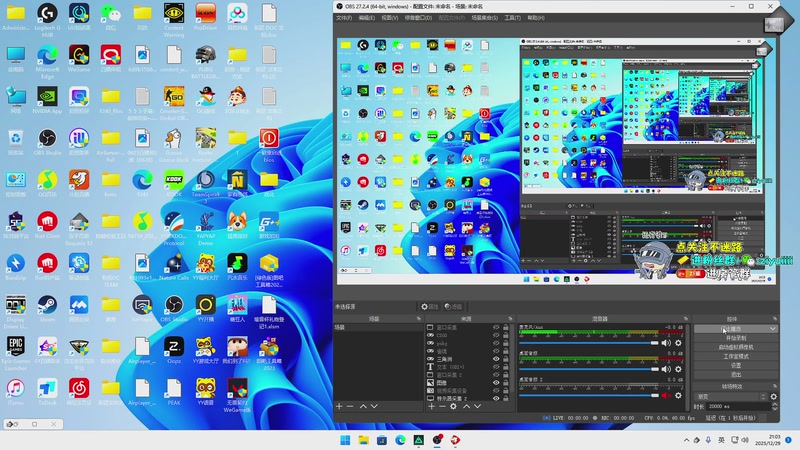Pop out the 混音器 dock icon
This screenshot has height=450, width=800.
[x=685, y=318]
